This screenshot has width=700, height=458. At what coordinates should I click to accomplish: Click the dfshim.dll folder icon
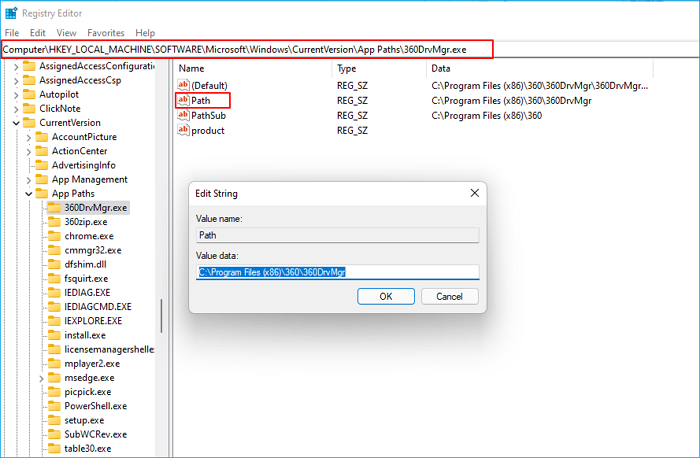54,264
